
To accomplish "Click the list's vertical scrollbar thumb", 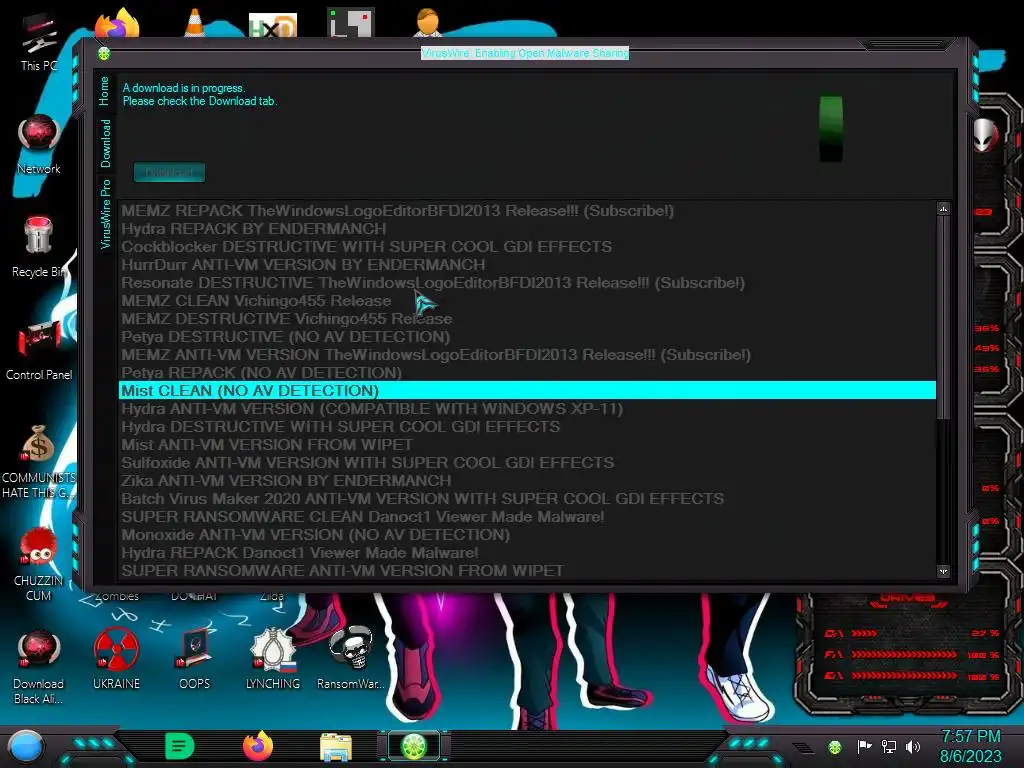I will click(943, 317).
